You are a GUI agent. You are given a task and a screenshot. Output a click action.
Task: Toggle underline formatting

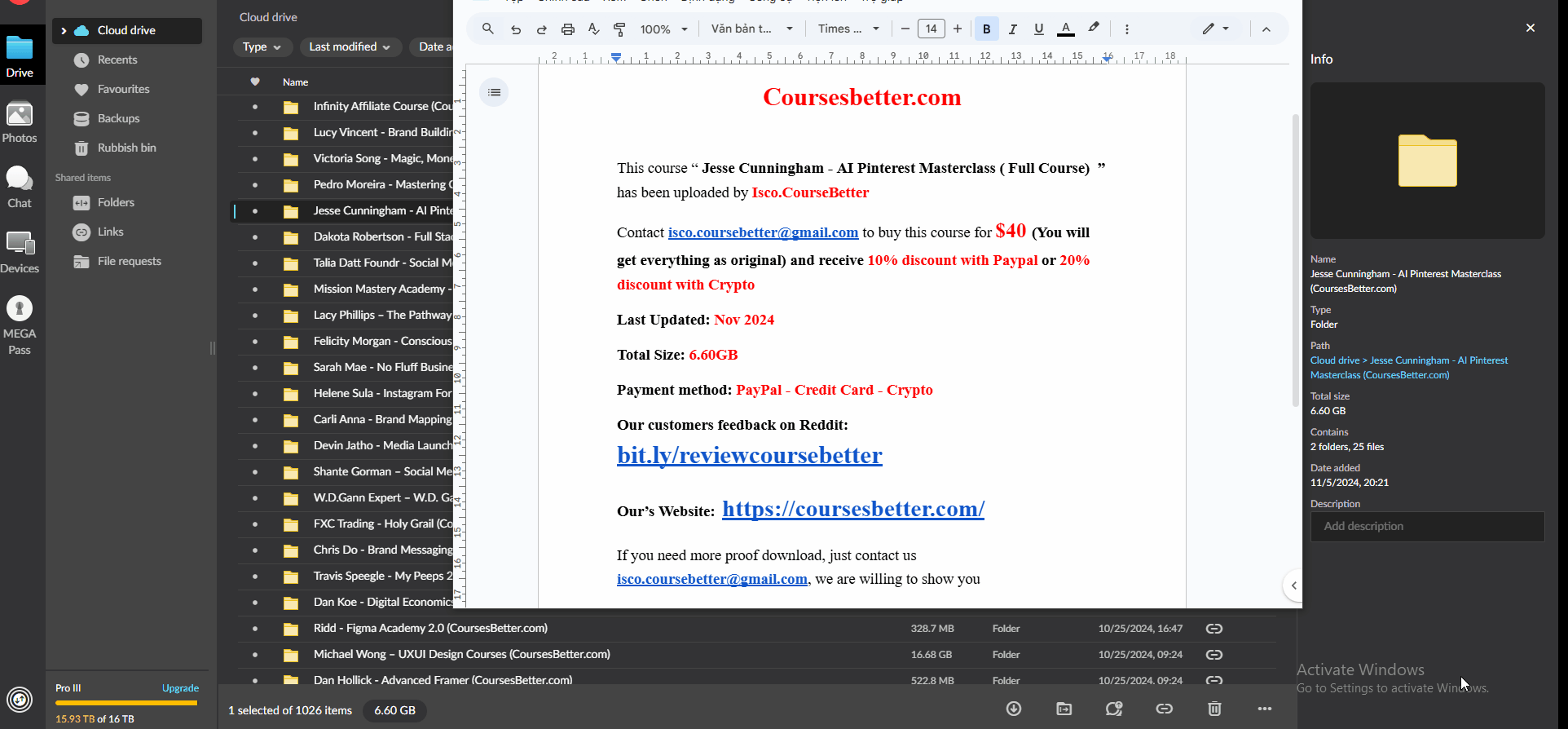coord(1038,29)
